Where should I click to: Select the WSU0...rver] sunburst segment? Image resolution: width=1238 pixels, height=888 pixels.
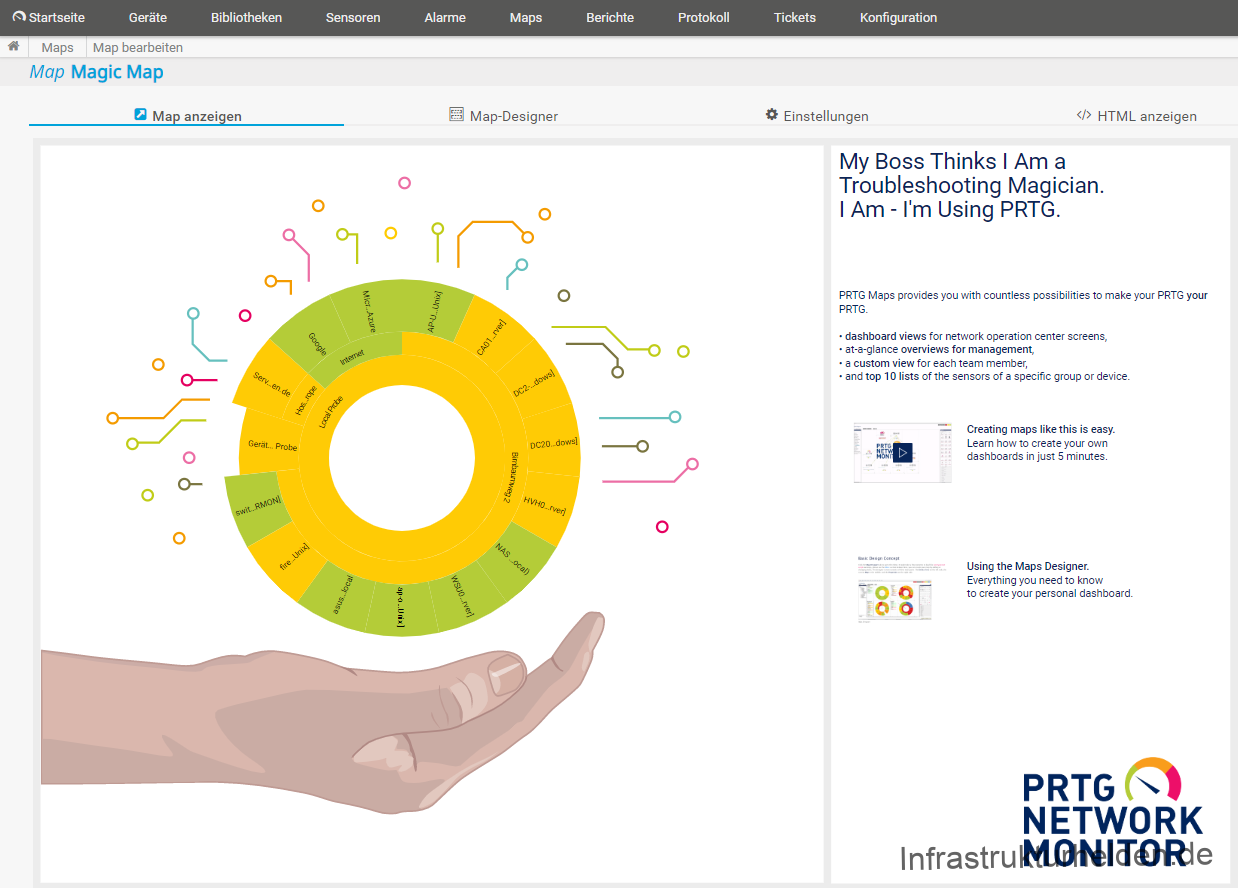461,596
